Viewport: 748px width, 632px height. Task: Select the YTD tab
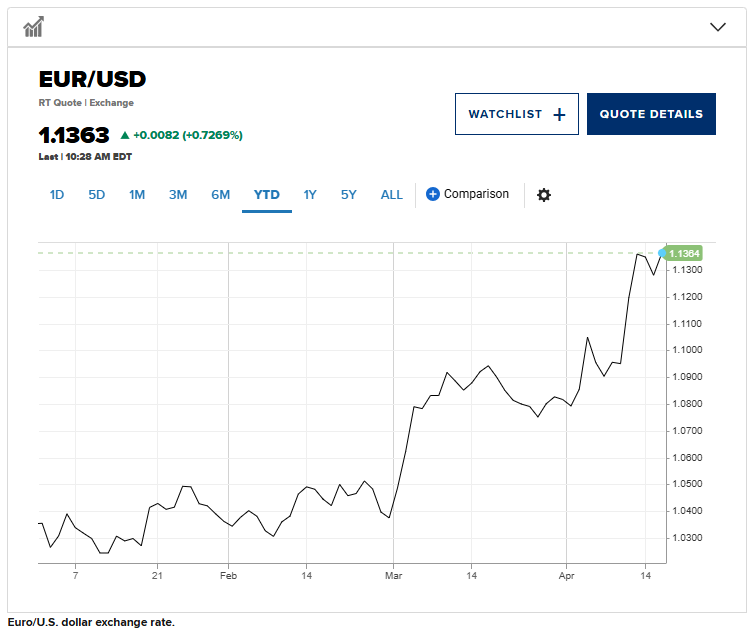tap(266, 195)
